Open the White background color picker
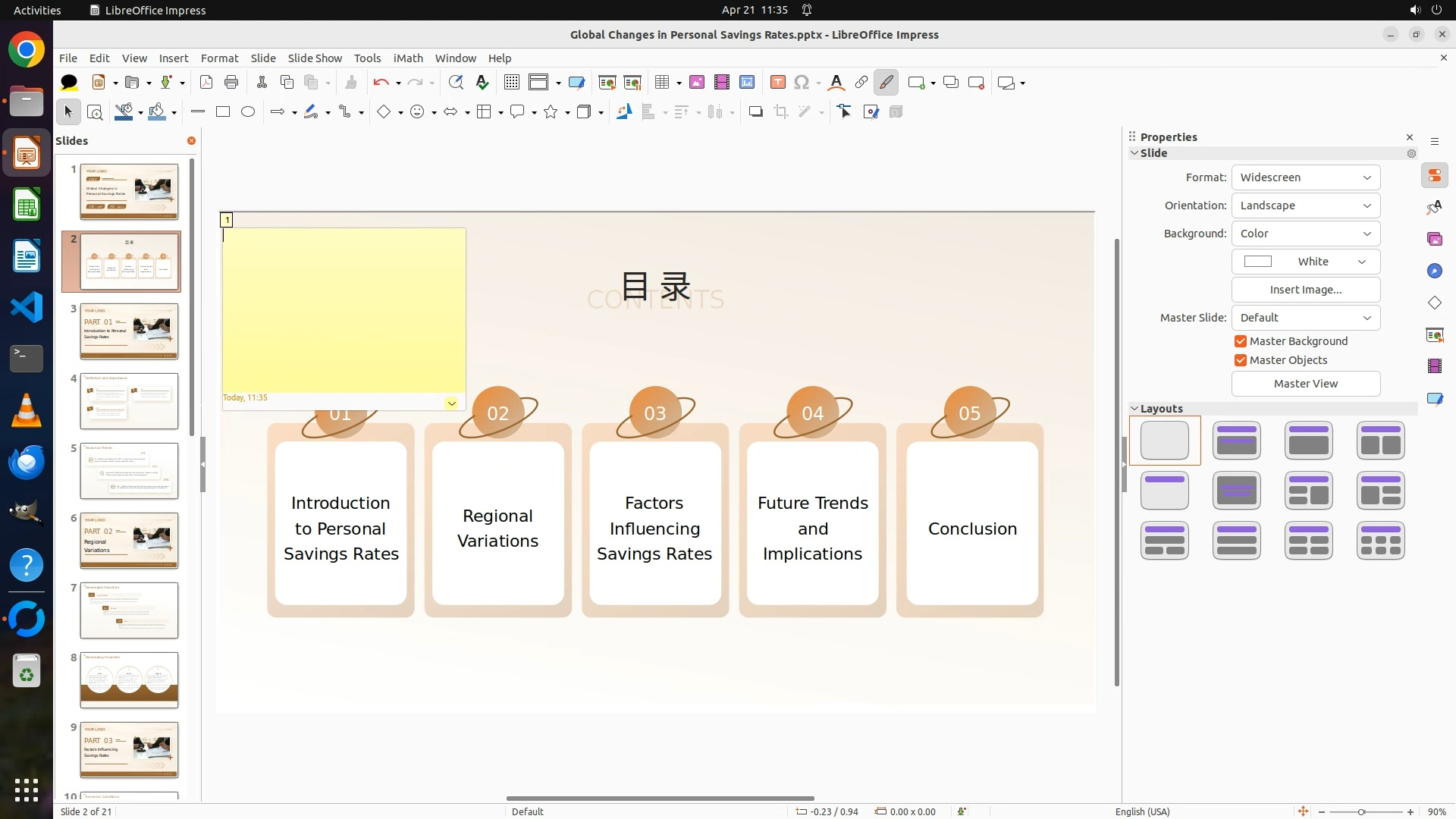This screenshot has width=1456, height=819. 1305,262
